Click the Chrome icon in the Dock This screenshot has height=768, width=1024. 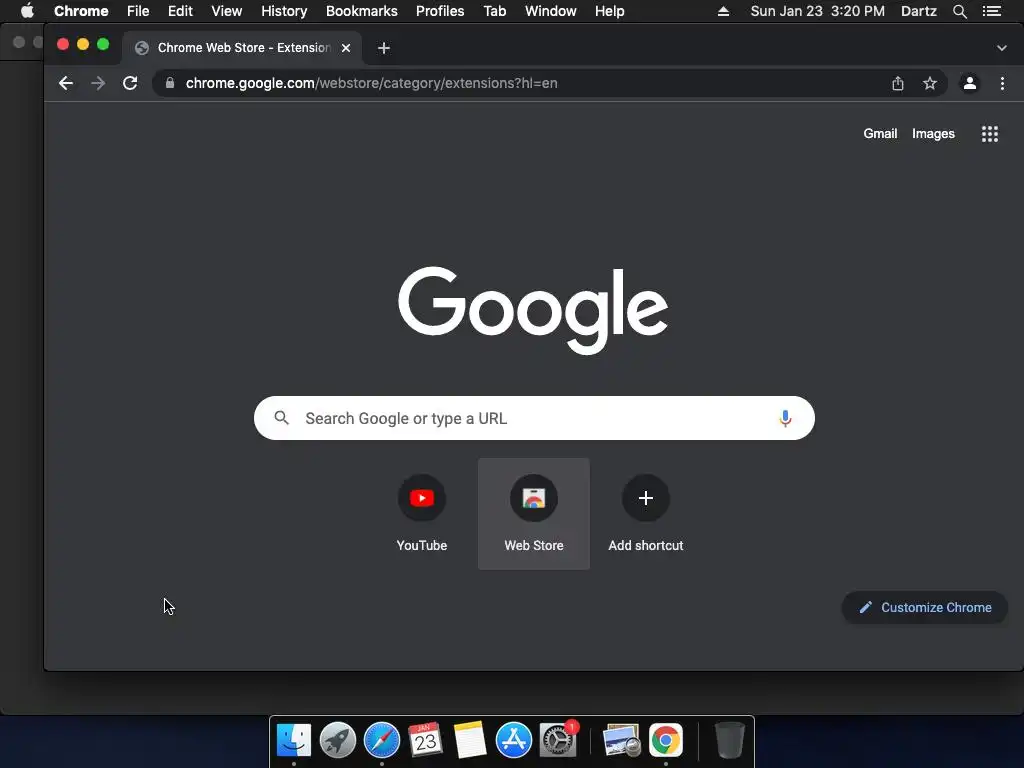tap(665, 740)
